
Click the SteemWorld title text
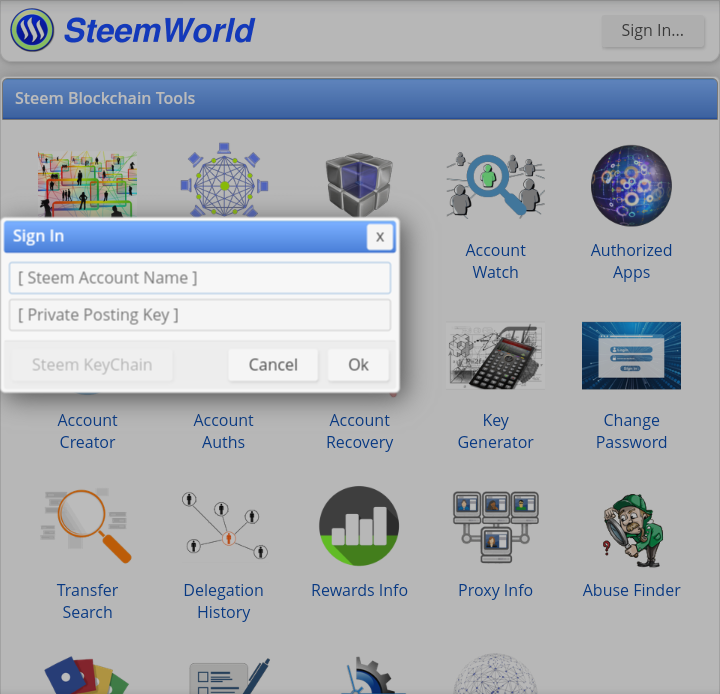tap(159, 31)
